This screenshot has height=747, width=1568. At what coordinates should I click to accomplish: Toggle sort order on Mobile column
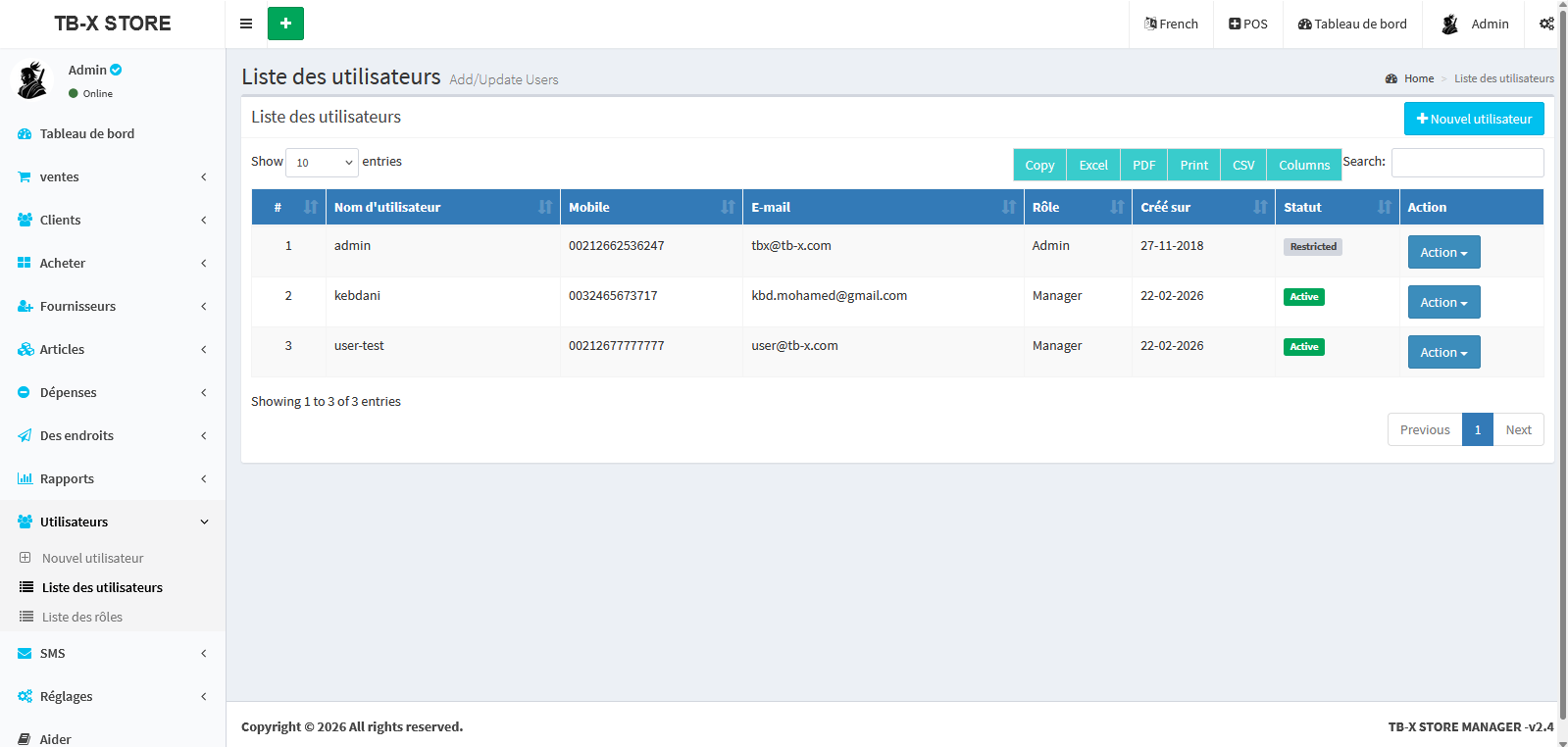(650, 207)
